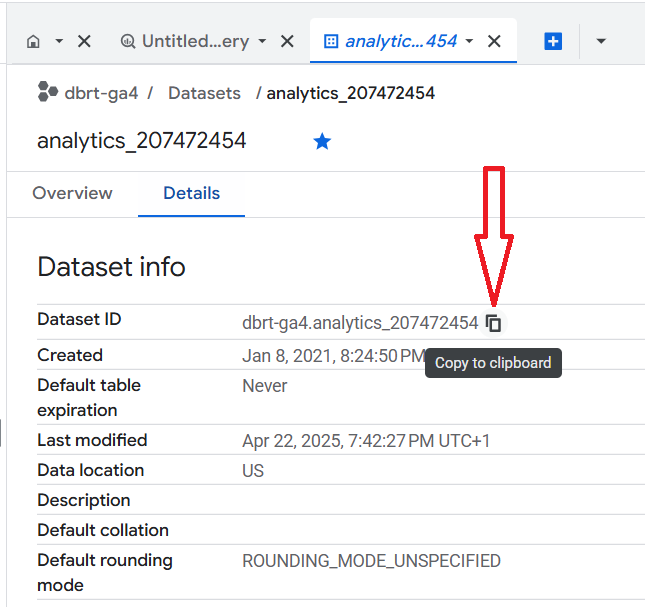Open the Datasets breadcrumb link

pos(204,93)
